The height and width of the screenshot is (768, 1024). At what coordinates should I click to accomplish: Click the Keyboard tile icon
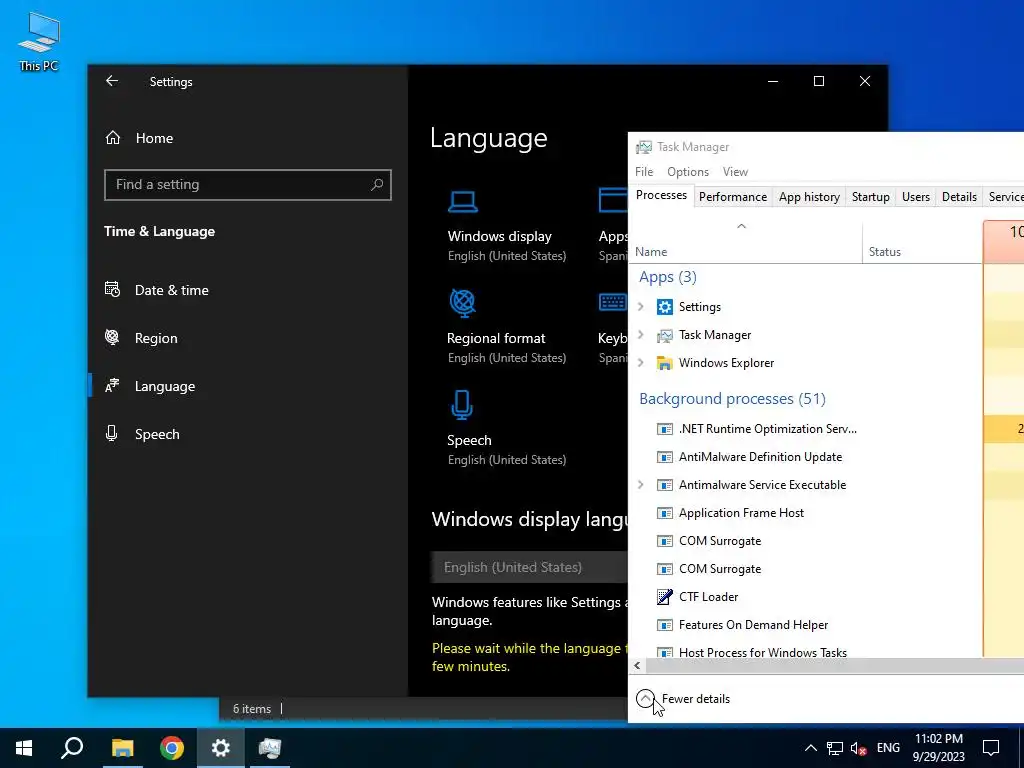point(613,302)
